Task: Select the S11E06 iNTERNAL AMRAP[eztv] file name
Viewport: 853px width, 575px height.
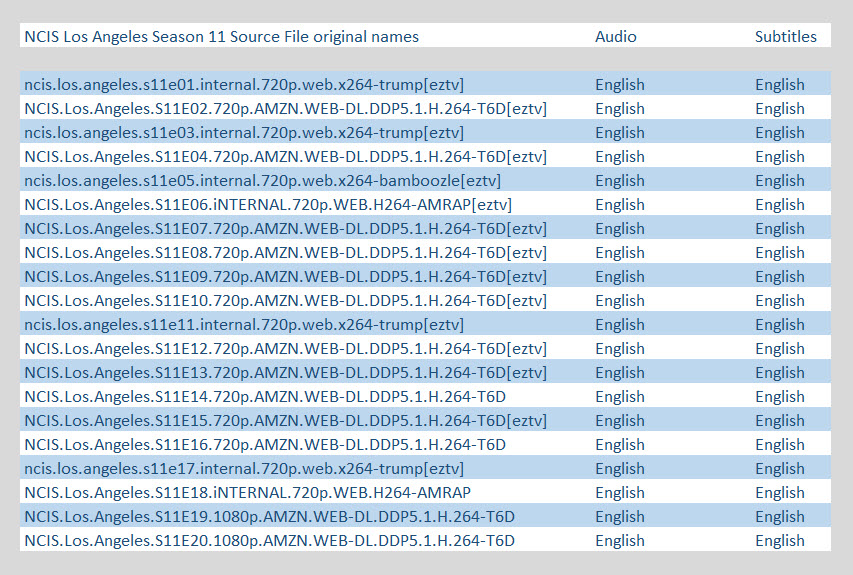Action: 268,205
